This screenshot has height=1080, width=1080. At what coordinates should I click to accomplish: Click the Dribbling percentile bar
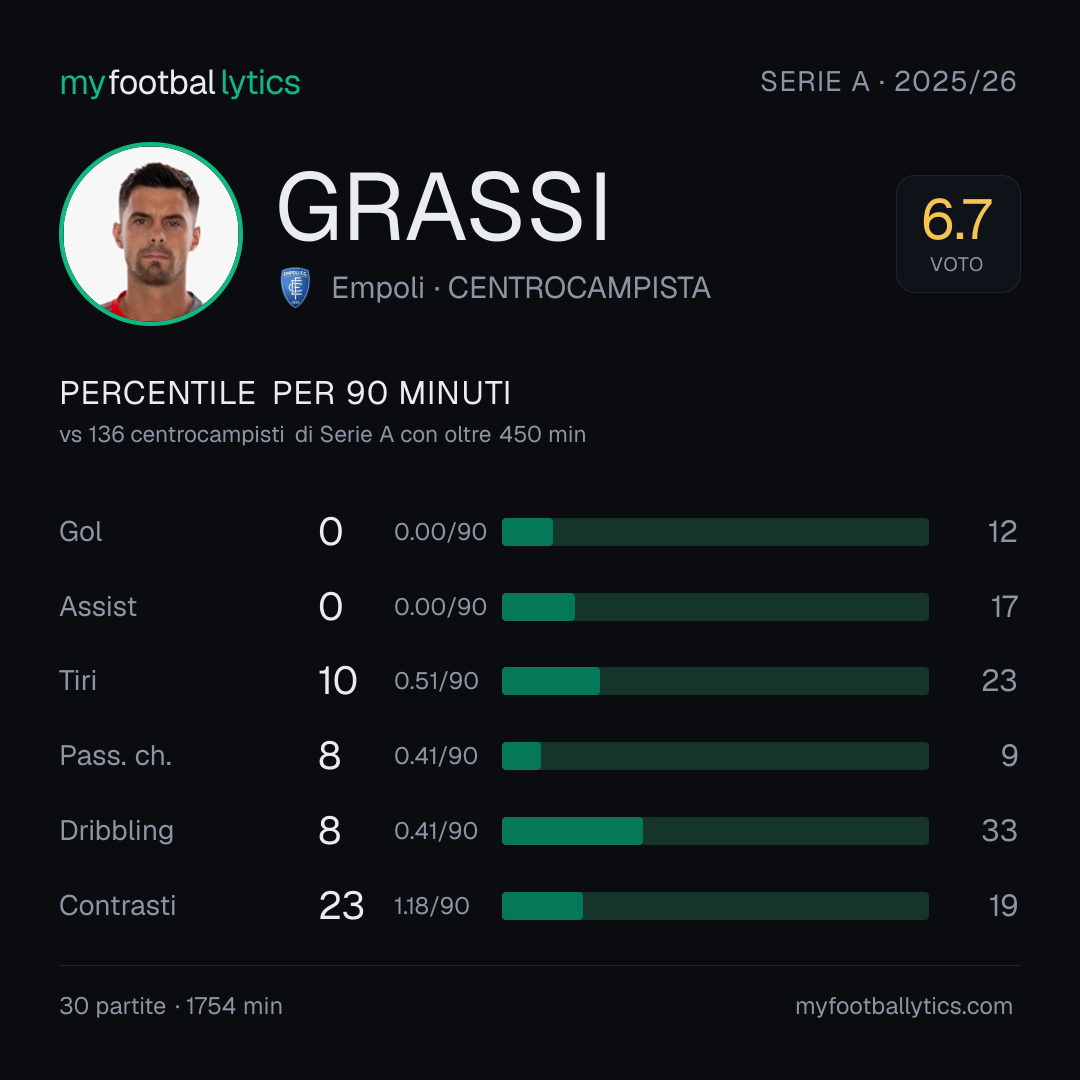[x=715, y=831]
